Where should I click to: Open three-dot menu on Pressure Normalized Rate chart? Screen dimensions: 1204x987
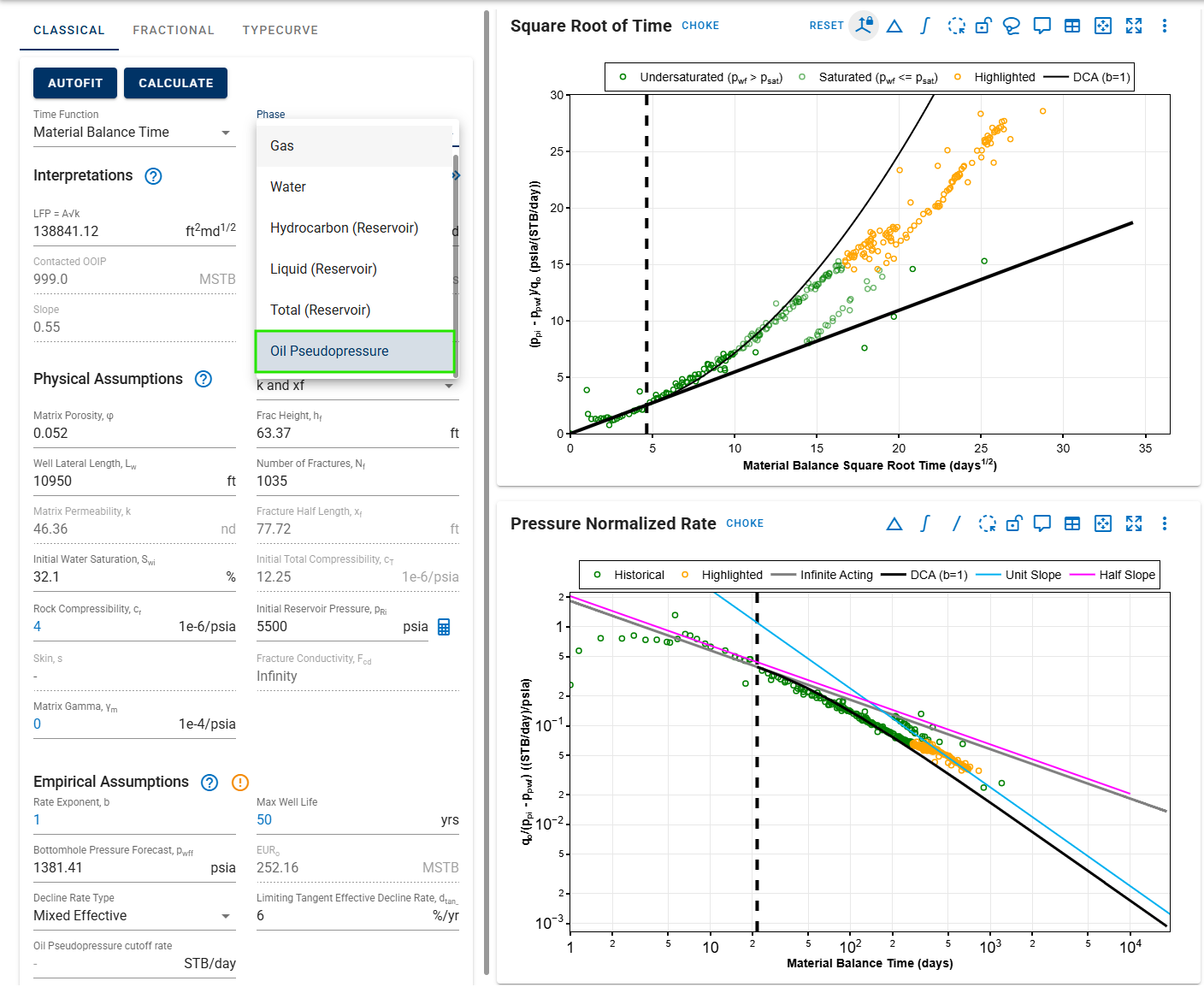pos(1164,523)
